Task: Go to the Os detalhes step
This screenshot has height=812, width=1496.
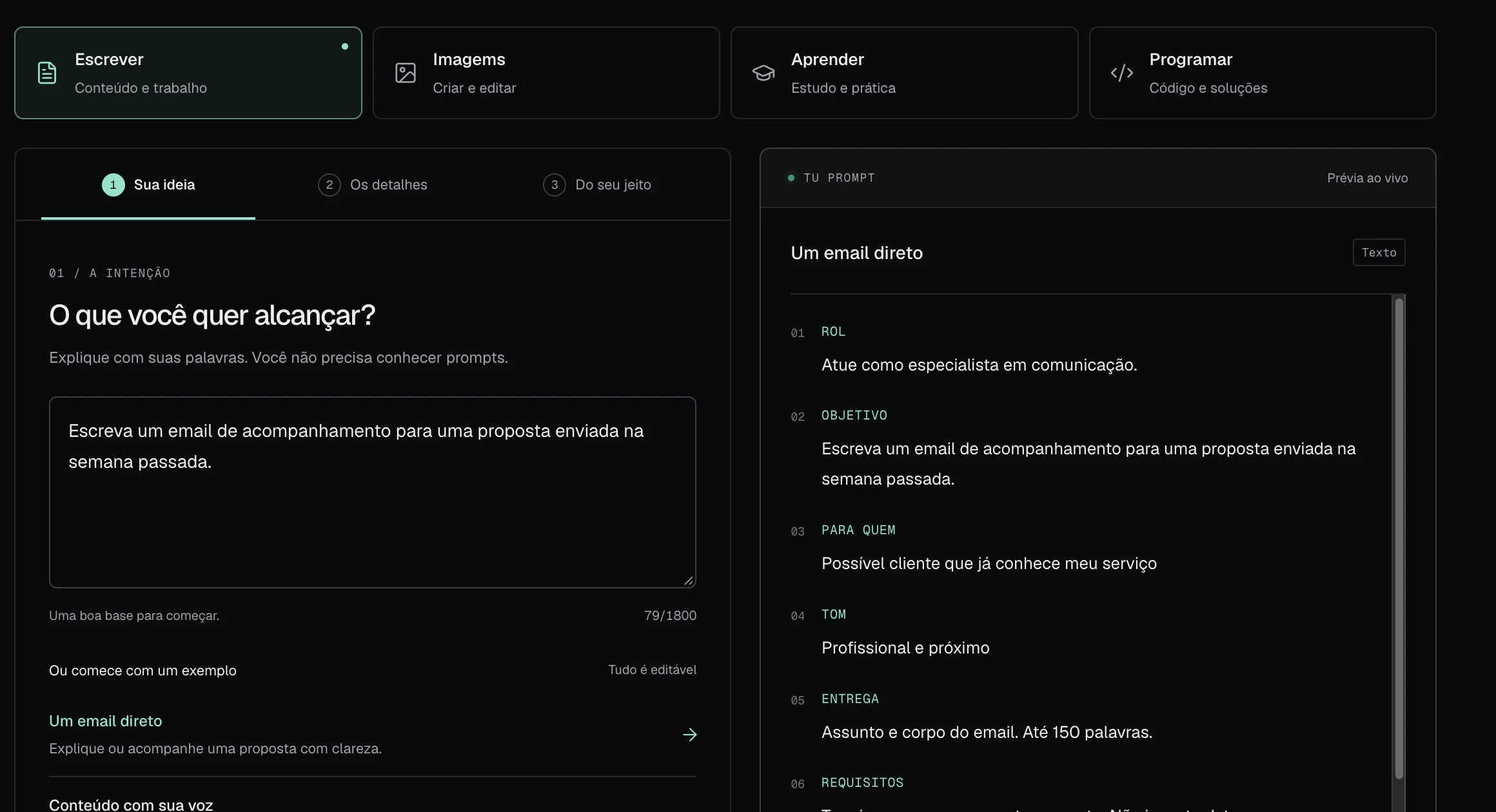Action: pos(373,185)
